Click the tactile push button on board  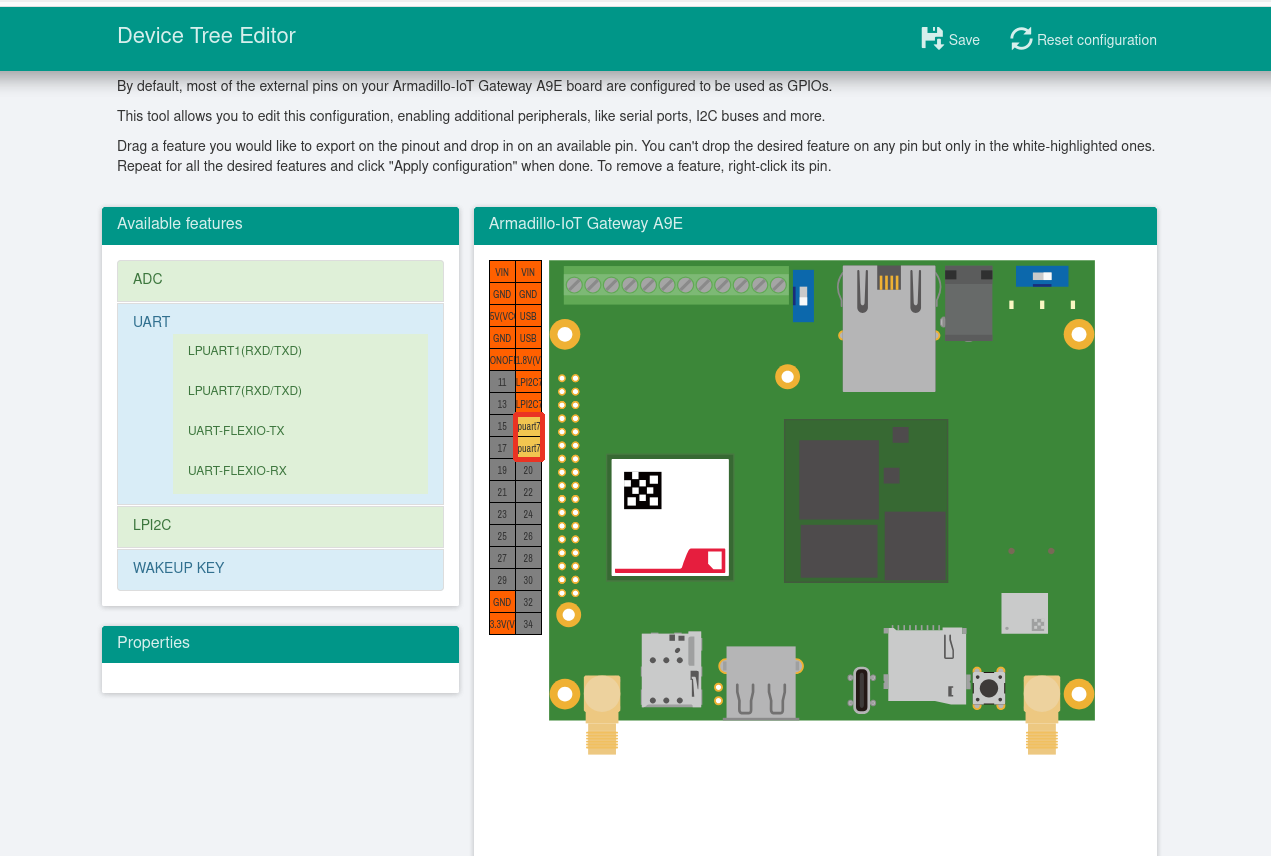(989, 688)
